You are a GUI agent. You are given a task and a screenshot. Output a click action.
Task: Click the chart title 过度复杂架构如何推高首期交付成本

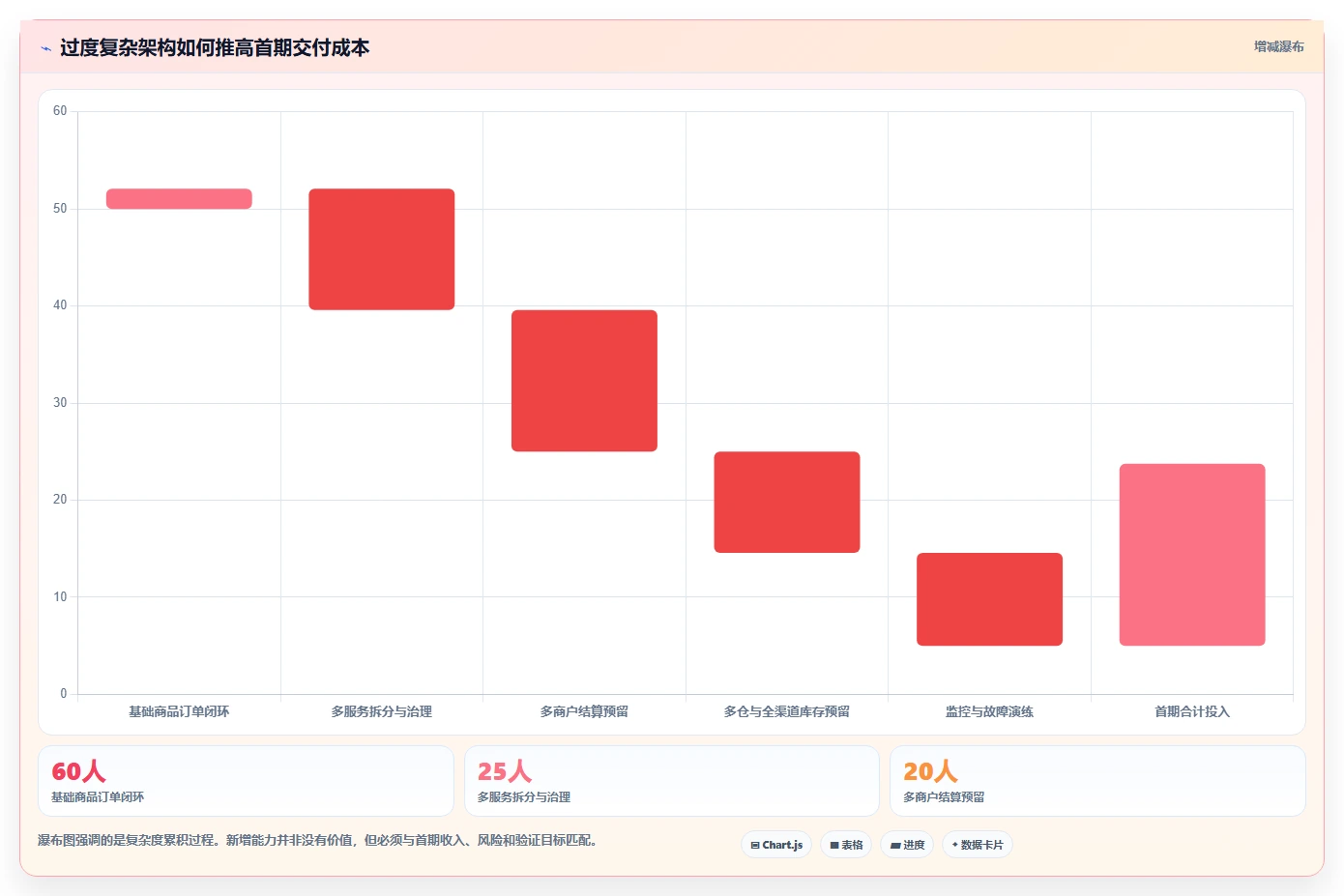pyautogui.click(x=215, y=47)
